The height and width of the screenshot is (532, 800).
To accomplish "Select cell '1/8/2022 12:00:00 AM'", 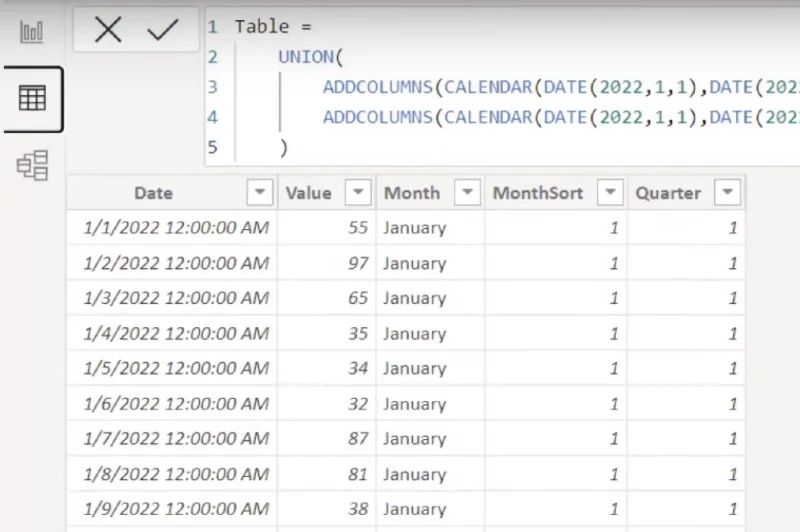I will click(172, 474).
